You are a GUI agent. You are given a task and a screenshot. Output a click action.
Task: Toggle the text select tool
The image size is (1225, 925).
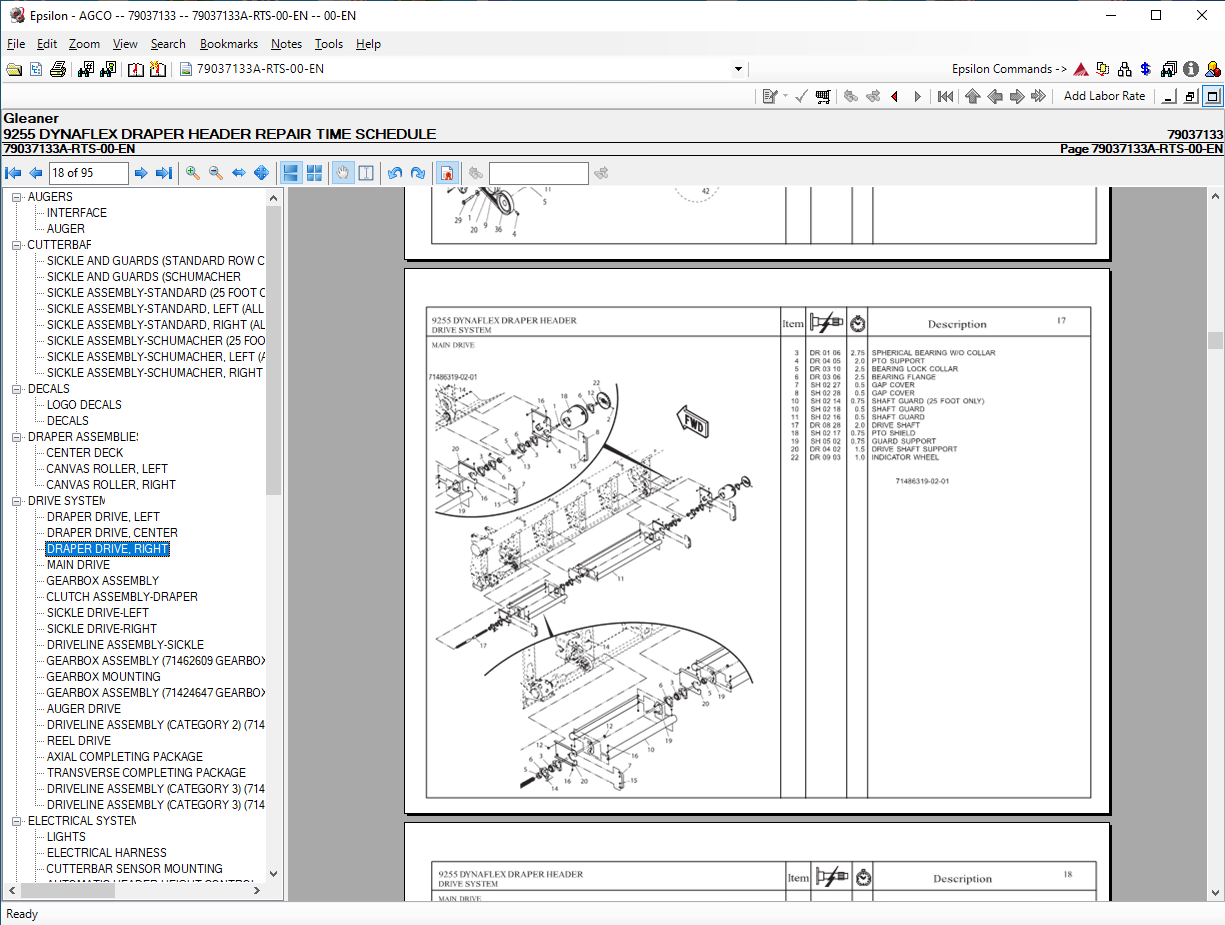366,173
